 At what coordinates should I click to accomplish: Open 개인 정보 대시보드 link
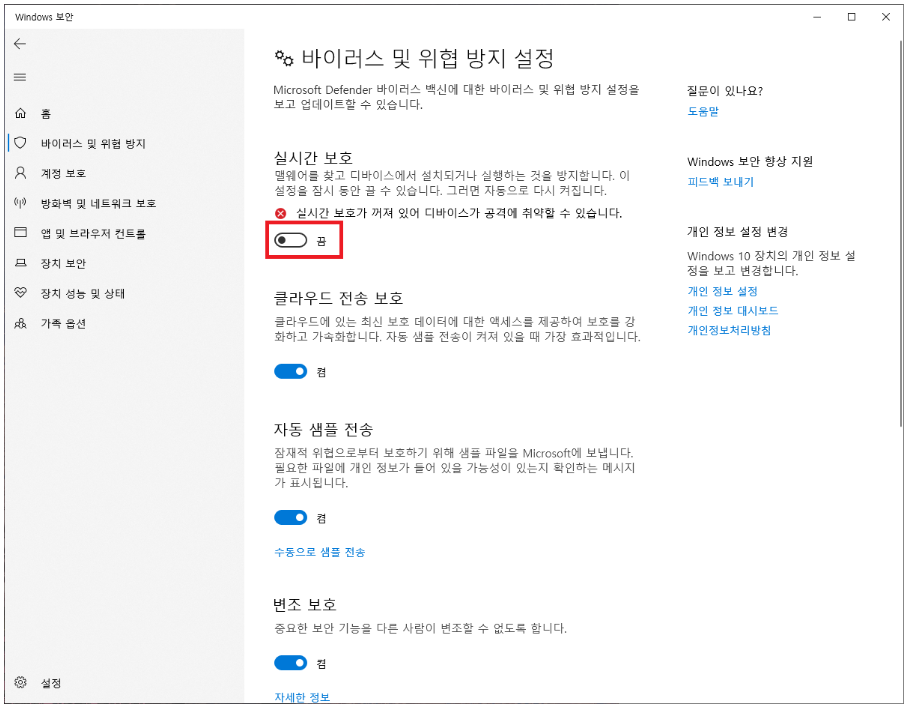(x=732, y=310)
